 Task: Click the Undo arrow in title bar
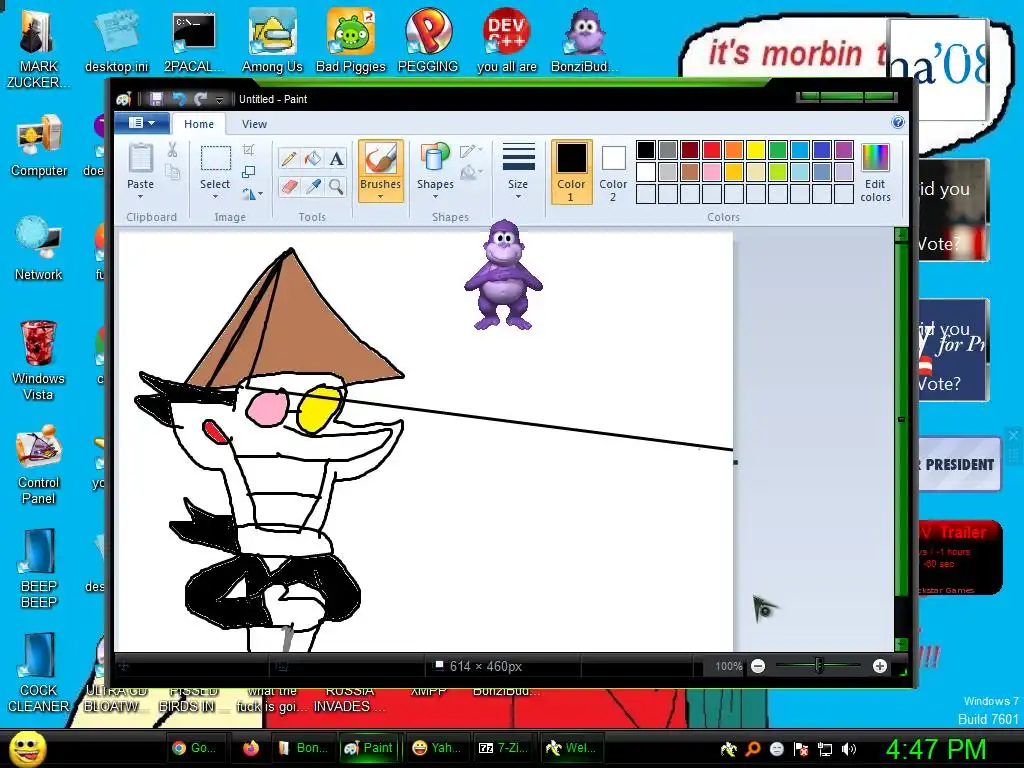click(179, 99)
